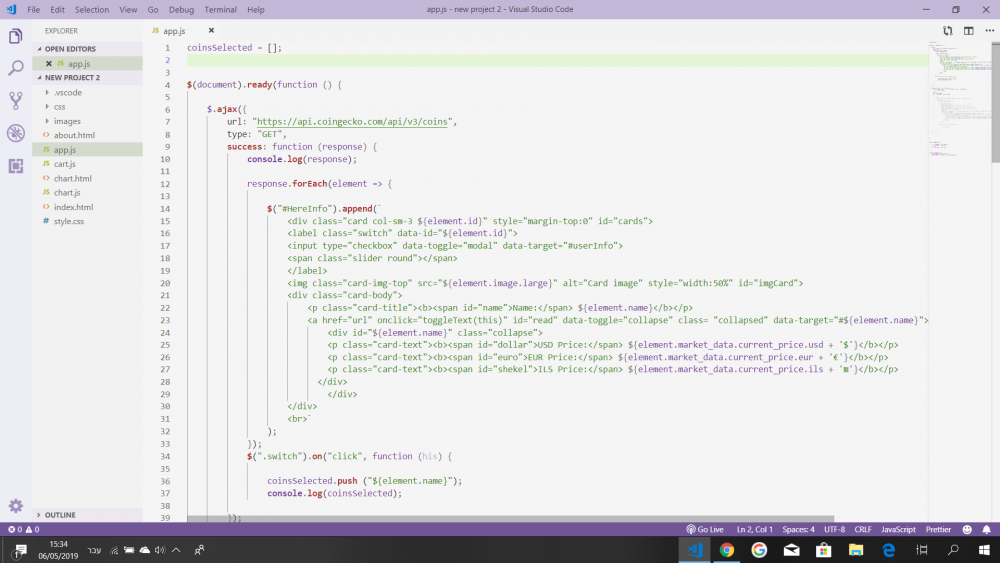Click the taskbar search magnifier
Screen dimensions: 1000x563
pyautogui.click(x=953, y=550)
